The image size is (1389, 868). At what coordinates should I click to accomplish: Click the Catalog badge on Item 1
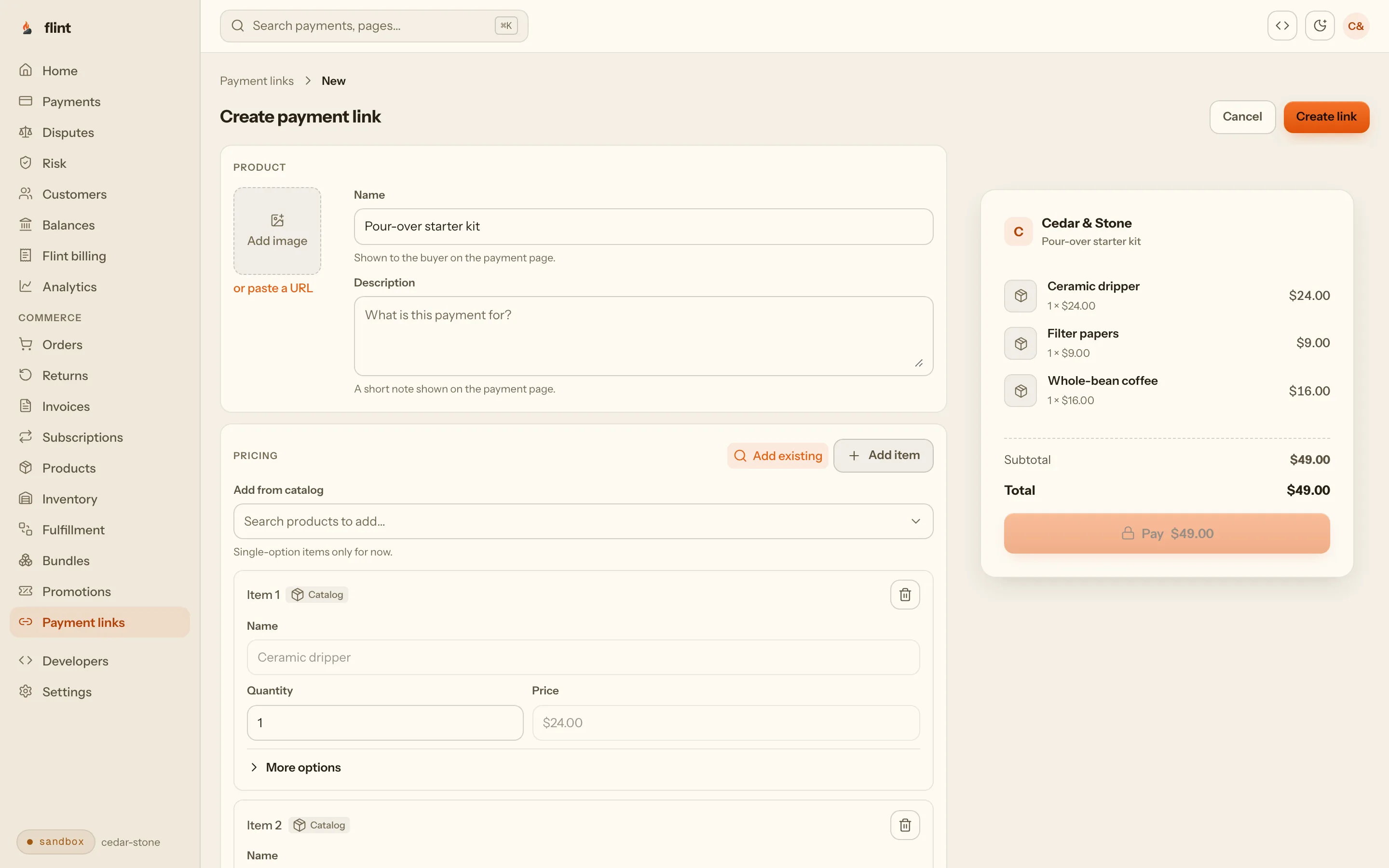coord(317,595)
